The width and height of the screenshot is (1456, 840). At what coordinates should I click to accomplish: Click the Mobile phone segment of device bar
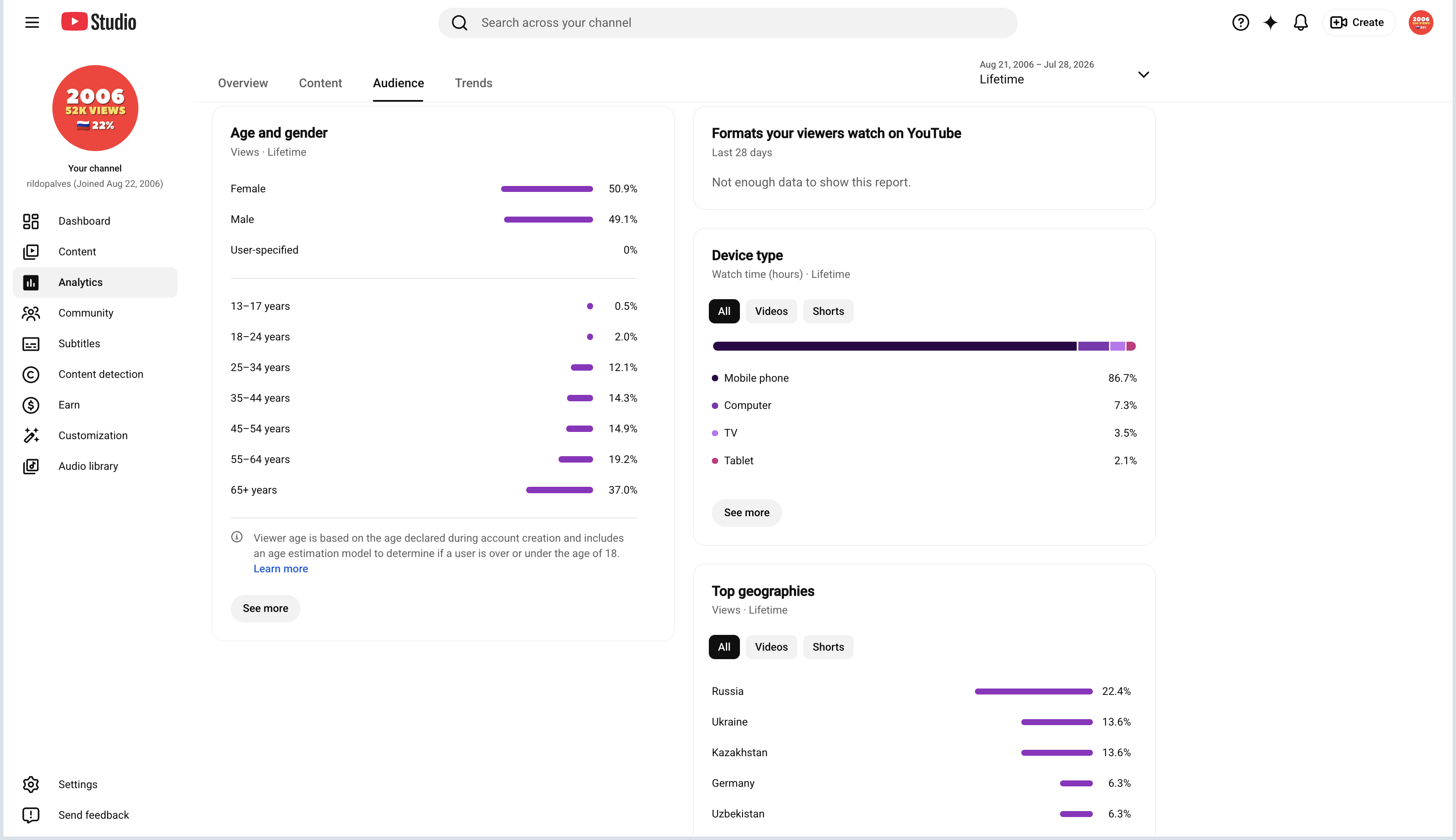click(894, 346)
